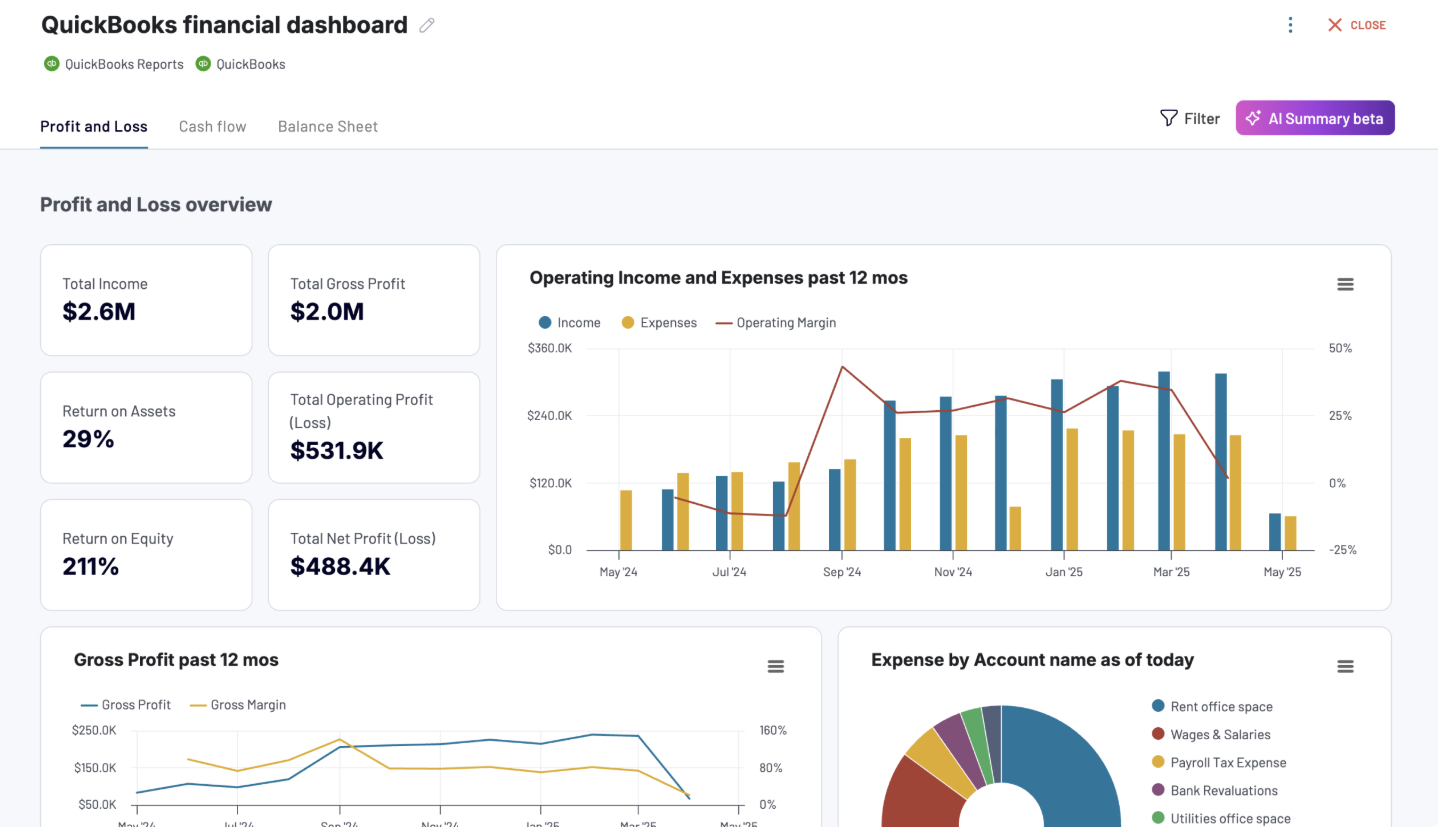Hide the Gross Profit line
Screen dimensions: 1438x840
125,704
